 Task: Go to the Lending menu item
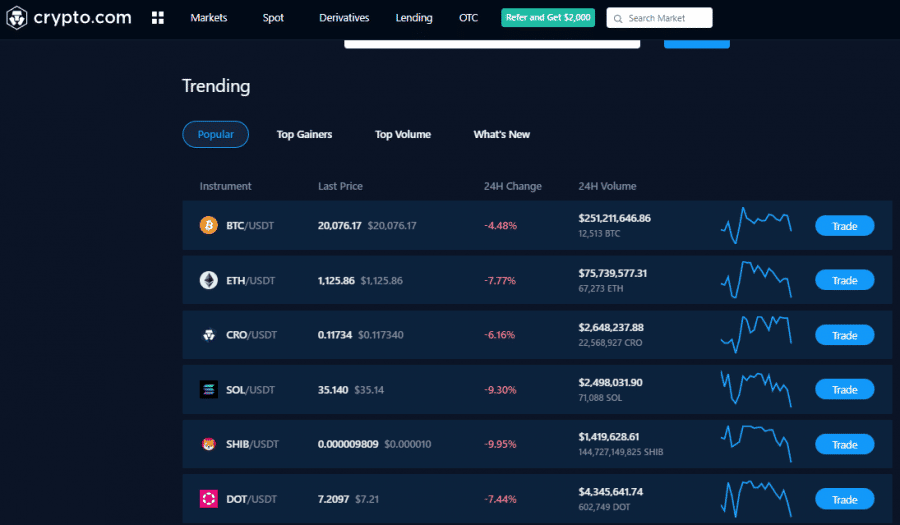click(414, 18)
